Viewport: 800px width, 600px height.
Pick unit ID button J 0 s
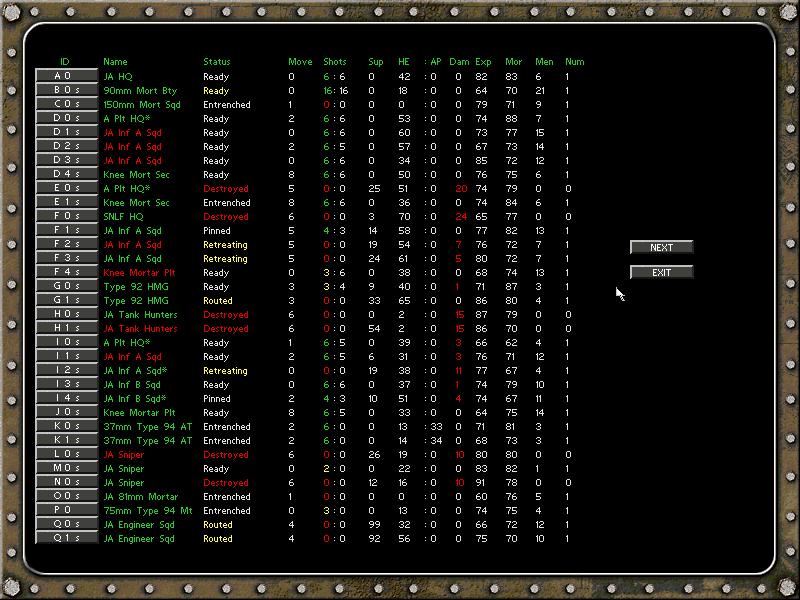click(66, 412)
